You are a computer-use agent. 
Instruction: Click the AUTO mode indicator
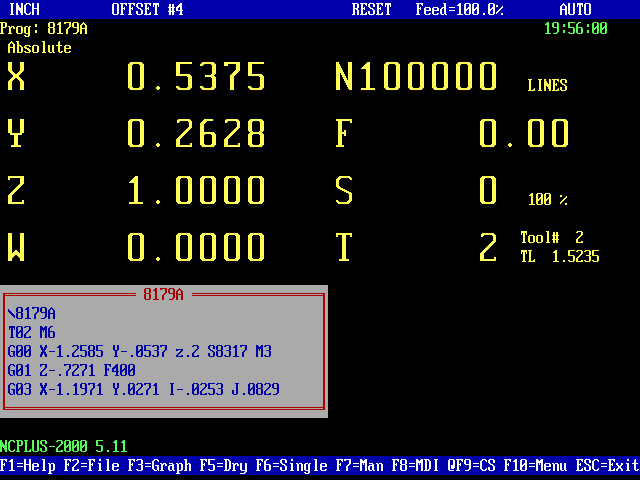click(x=576, y=9)
